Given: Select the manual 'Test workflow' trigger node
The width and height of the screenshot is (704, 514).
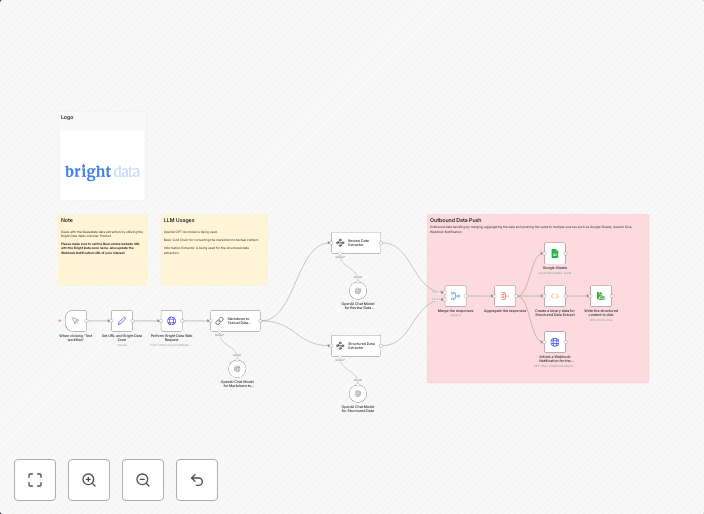Looking at the screenshot, I should click(x=75, y=321).
